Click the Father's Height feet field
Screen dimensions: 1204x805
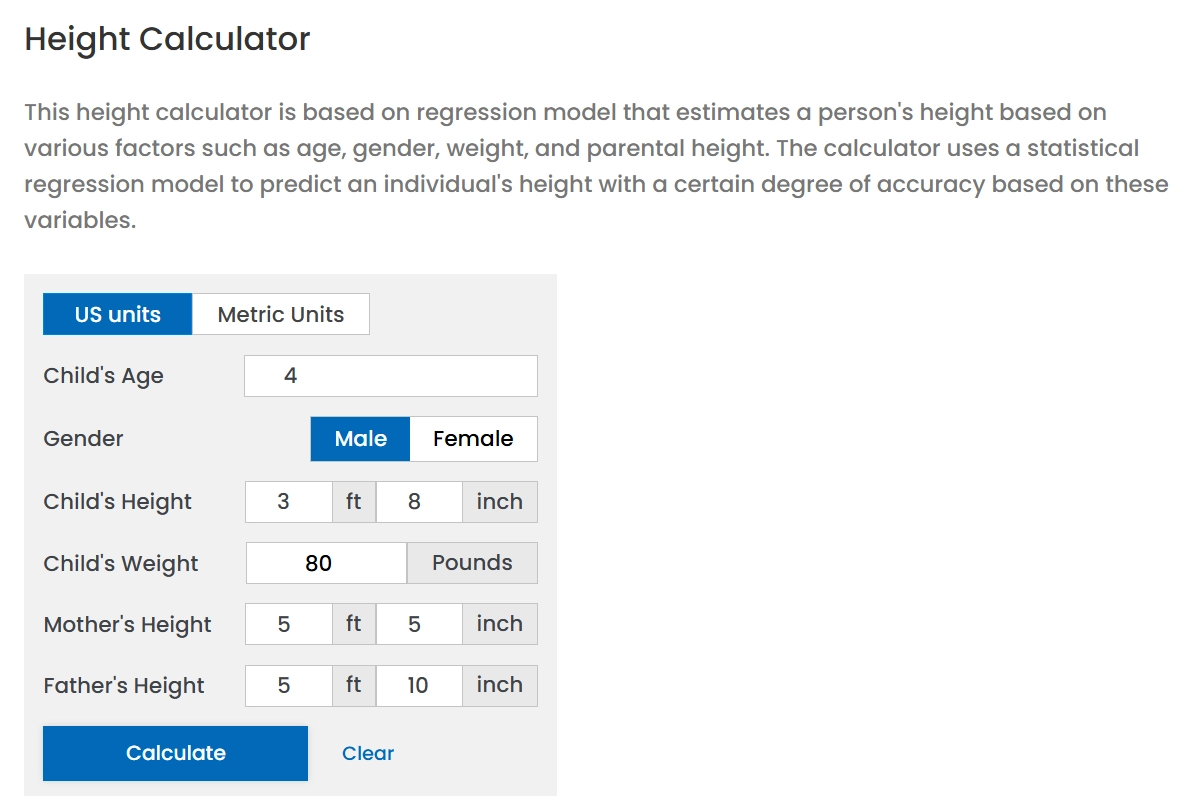click(288, 686)
